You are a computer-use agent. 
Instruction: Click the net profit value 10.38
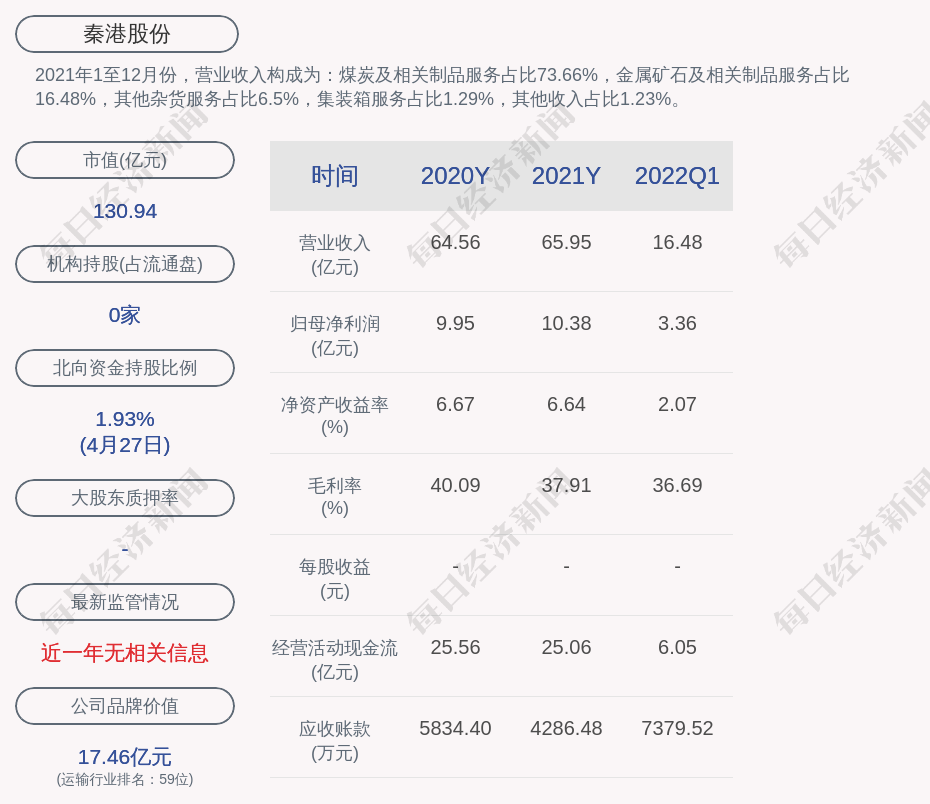[566, 324]
